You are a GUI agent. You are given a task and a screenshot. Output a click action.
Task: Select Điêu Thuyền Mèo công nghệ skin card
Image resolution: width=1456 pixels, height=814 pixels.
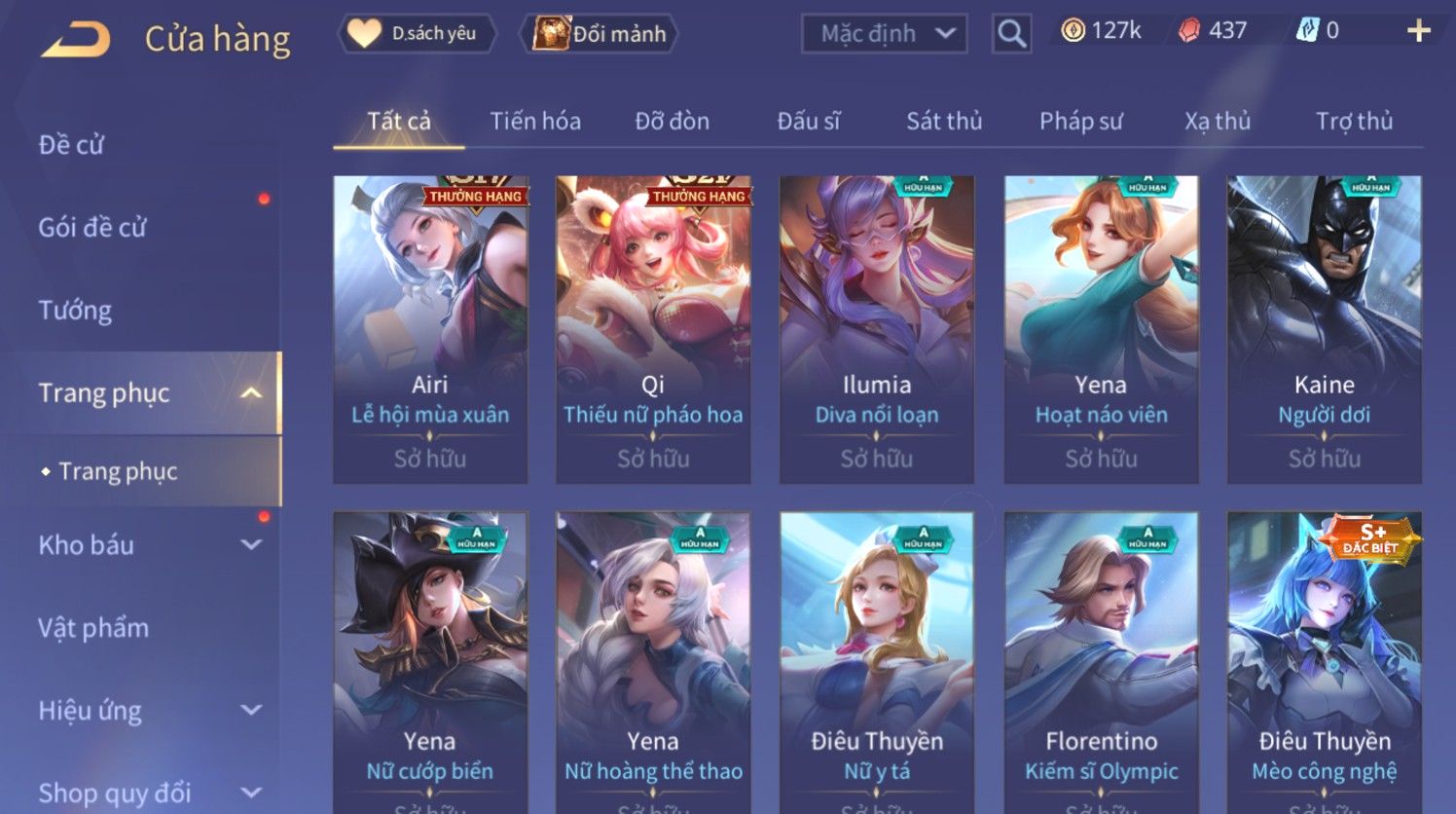click(1324, 662)
